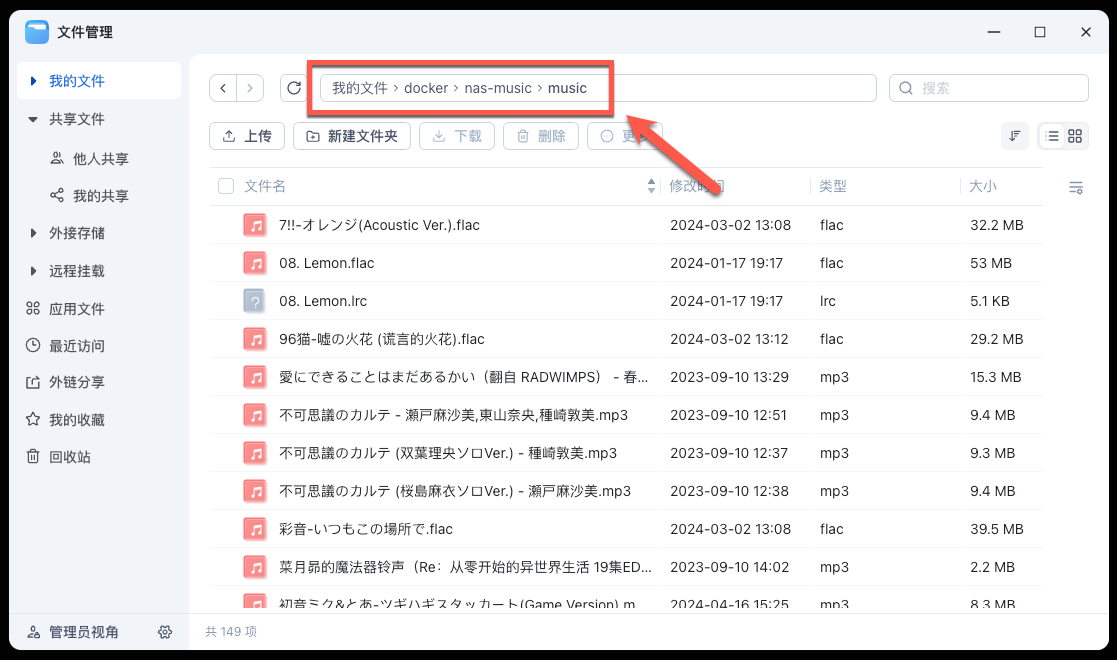
Task: Click the file name sort arrow control
Action: (x=649, y=187)
